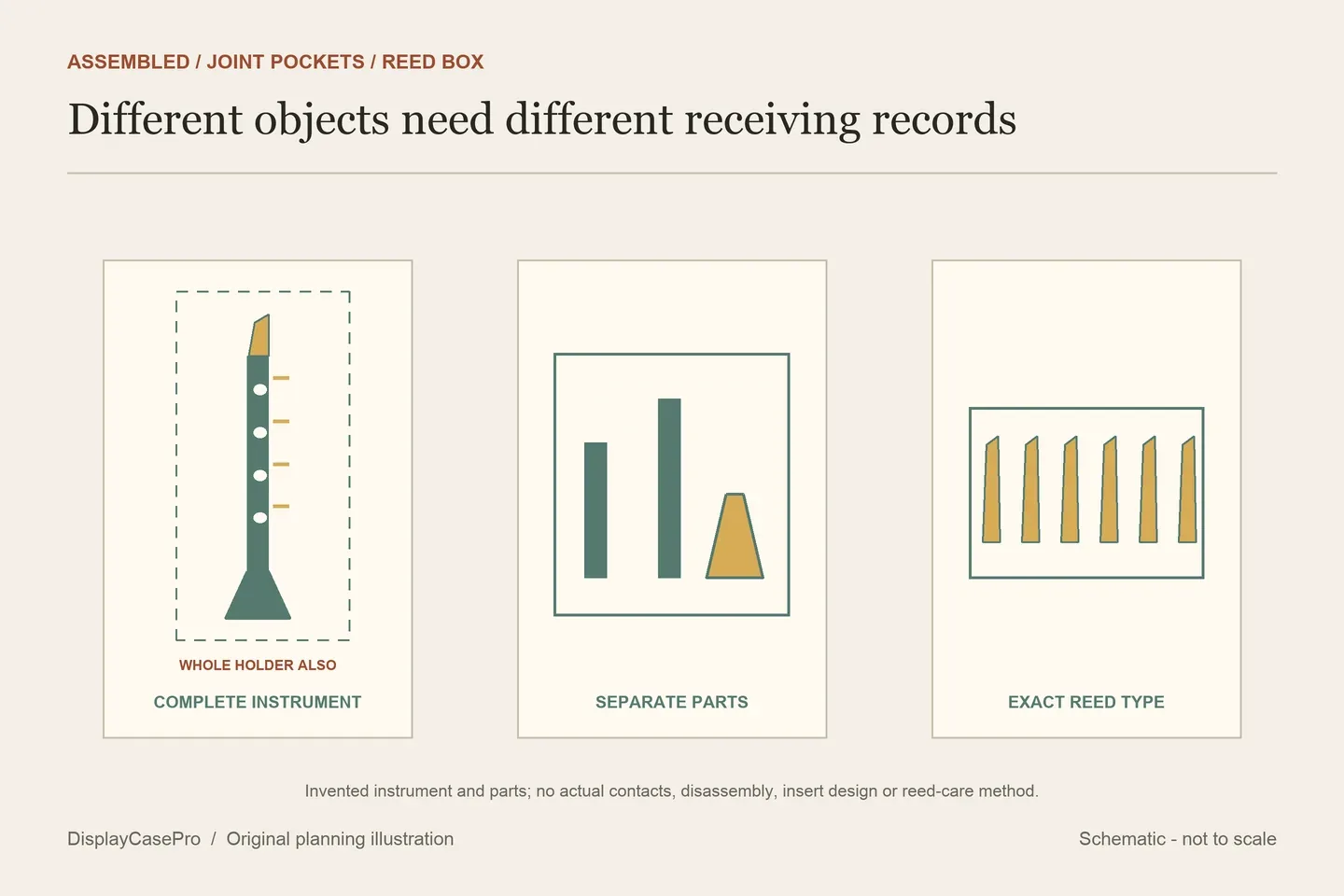Image resolution: width=1344 pixels, height=896 pixels.
Task: Click the bell of the assembled instrument
Action: coord(258,595)
